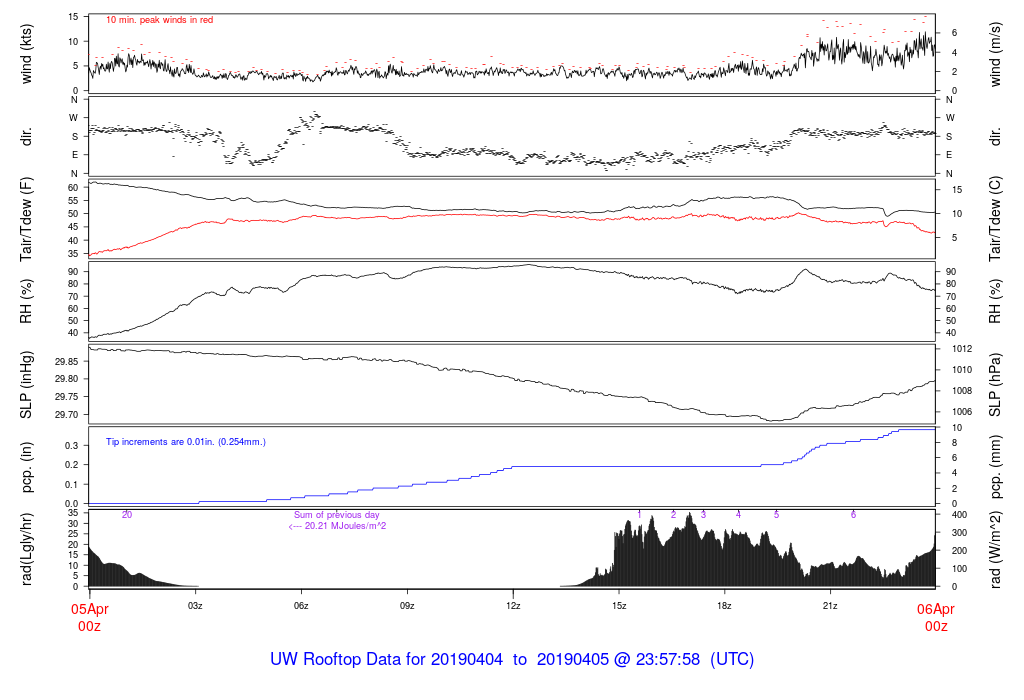The height and width of the screenshot is (700, 1024).
Task: Click the '29.70' inHg pressure tick label
Action: point(67,415)
